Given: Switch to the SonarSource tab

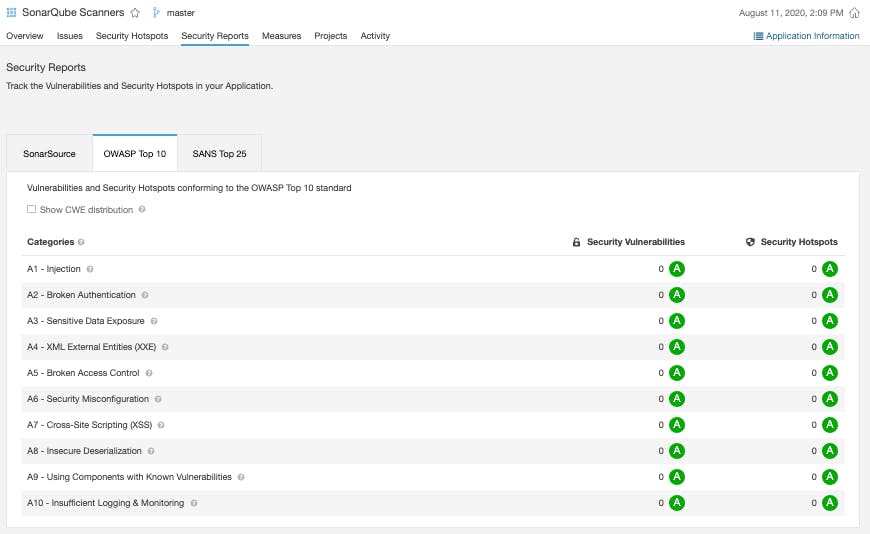Looking at the screenshot, I should pos(49,154).
